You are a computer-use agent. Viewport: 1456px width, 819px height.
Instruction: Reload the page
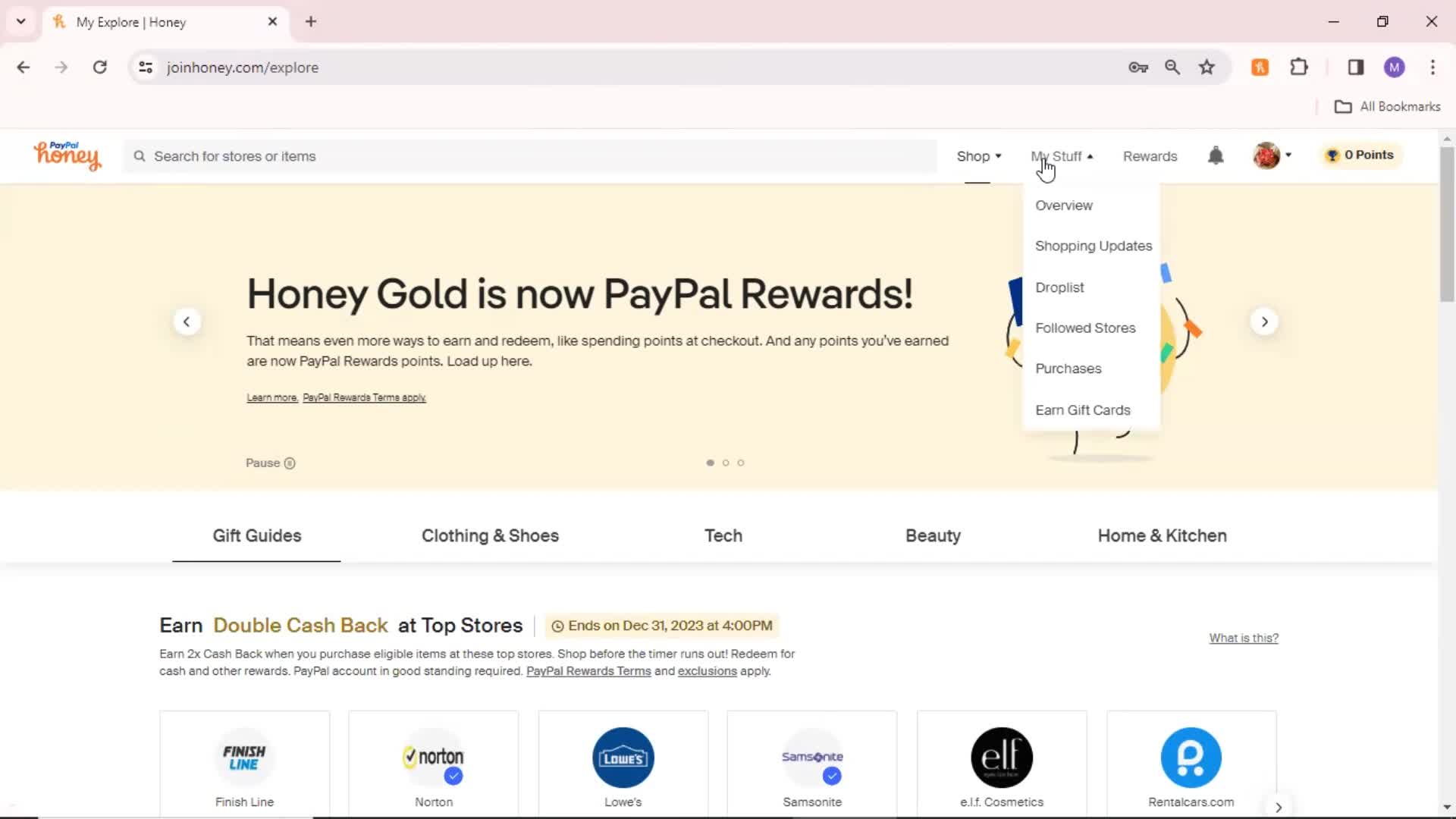(x=100, y=67)
